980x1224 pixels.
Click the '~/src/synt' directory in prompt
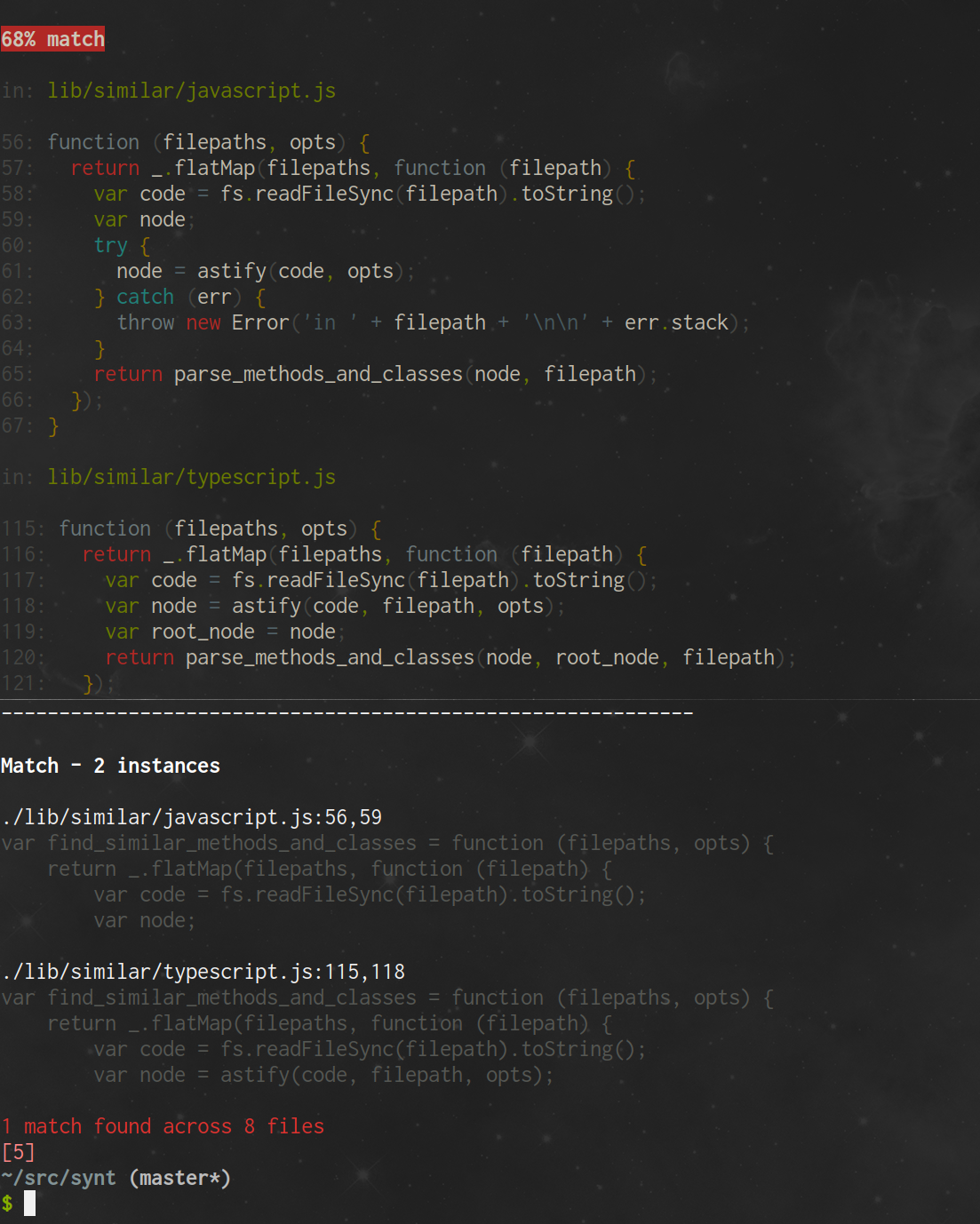pos(58,1178)
